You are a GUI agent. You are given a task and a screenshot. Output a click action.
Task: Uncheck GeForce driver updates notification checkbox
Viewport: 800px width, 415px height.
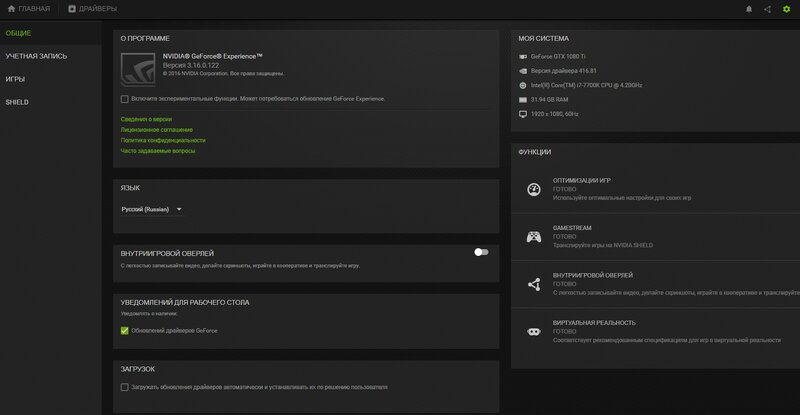[124, 331]
